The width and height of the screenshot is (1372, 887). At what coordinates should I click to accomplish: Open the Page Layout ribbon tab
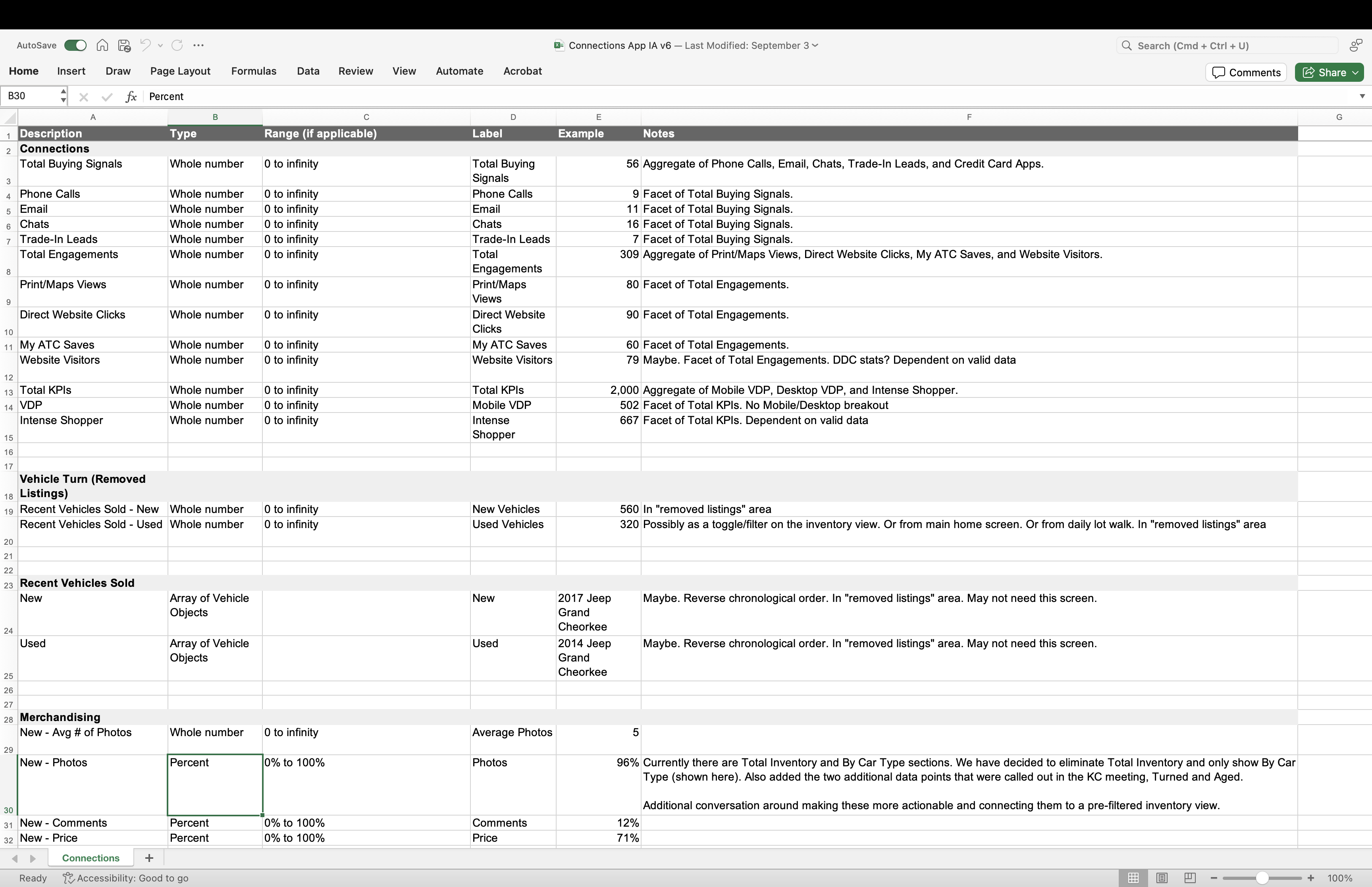180,71
